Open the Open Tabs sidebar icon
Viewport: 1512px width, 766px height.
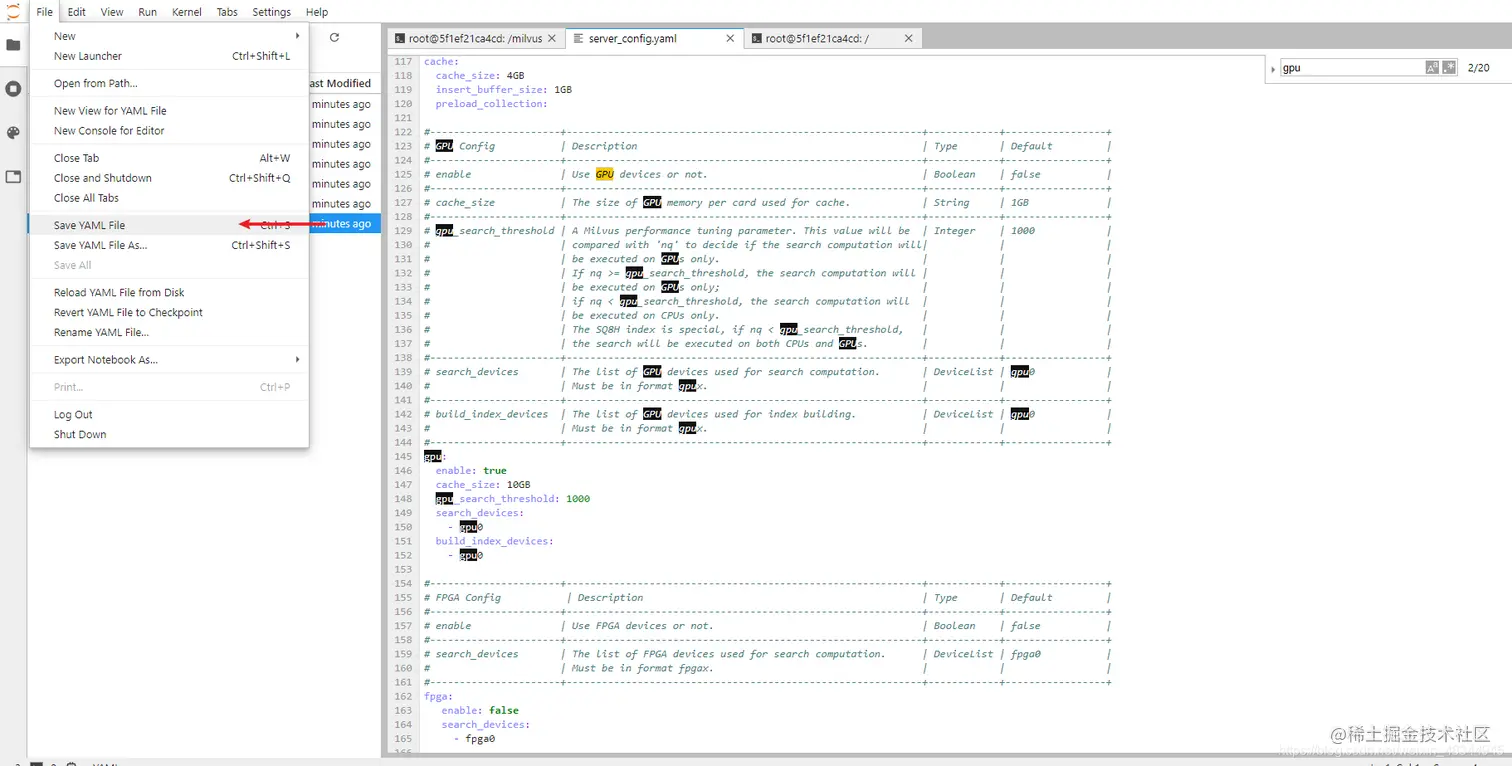pyautogui.click(x=13, y=177)
